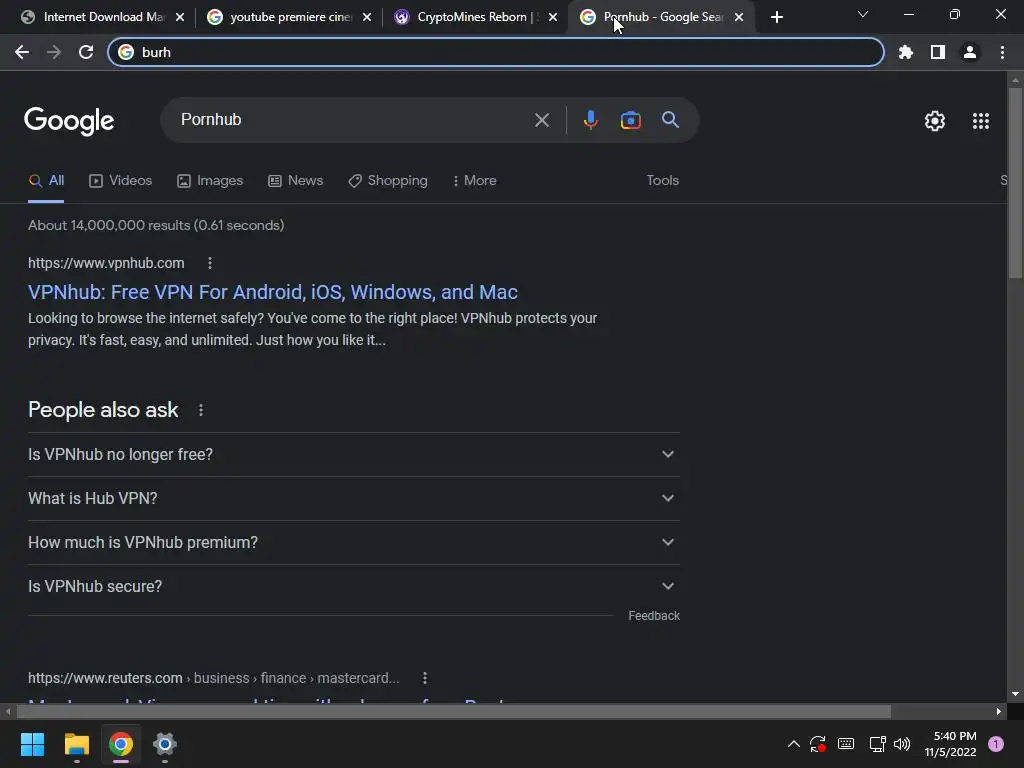
Task: Open options beside vpnhub.com result
Action: pos(210,263)
